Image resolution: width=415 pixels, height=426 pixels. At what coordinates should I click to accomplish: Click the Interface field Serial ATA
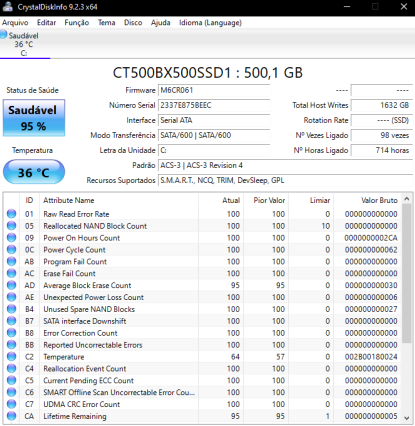214,120
